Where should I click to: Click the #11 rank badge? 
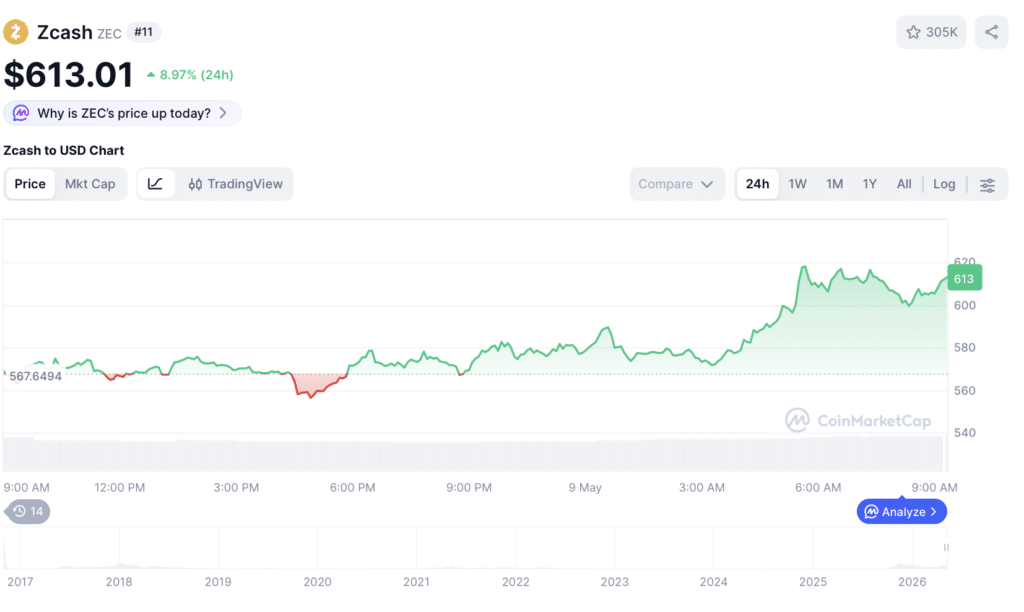point(144,32)
